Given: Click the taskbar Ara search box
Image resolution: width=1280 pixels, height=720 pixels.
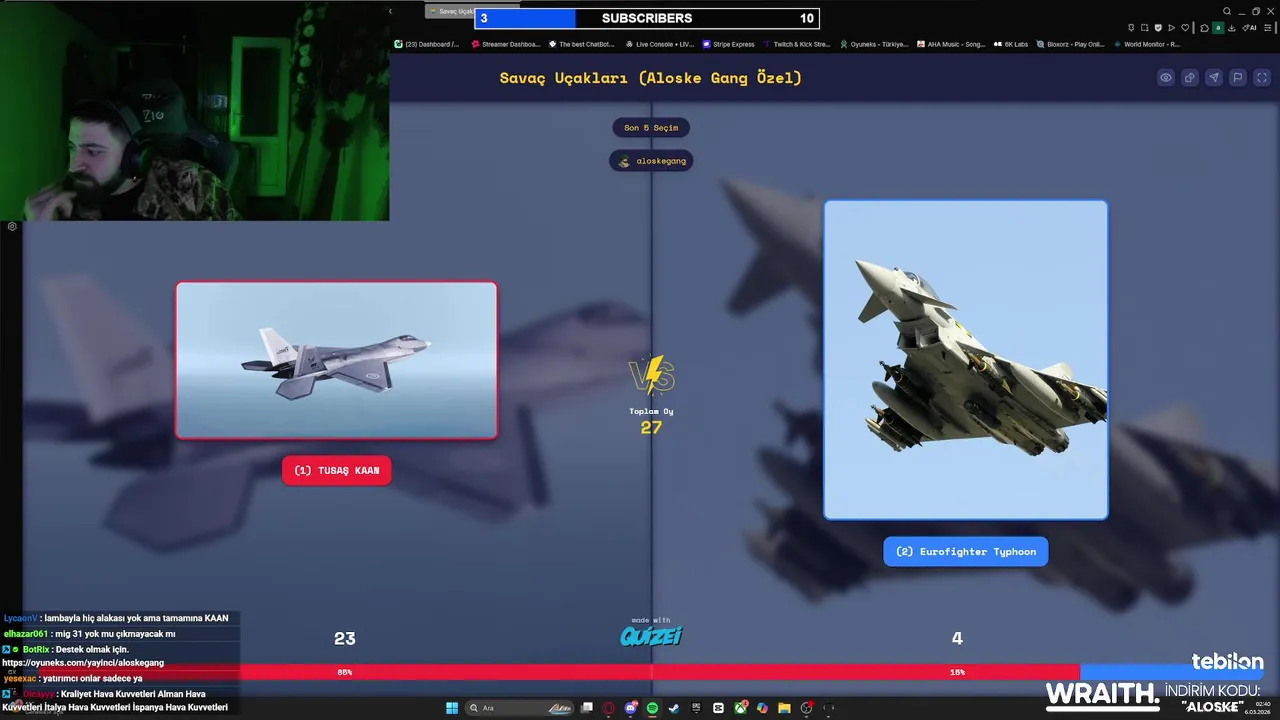Looking at the screenshot, I should [x=519, y=708].
